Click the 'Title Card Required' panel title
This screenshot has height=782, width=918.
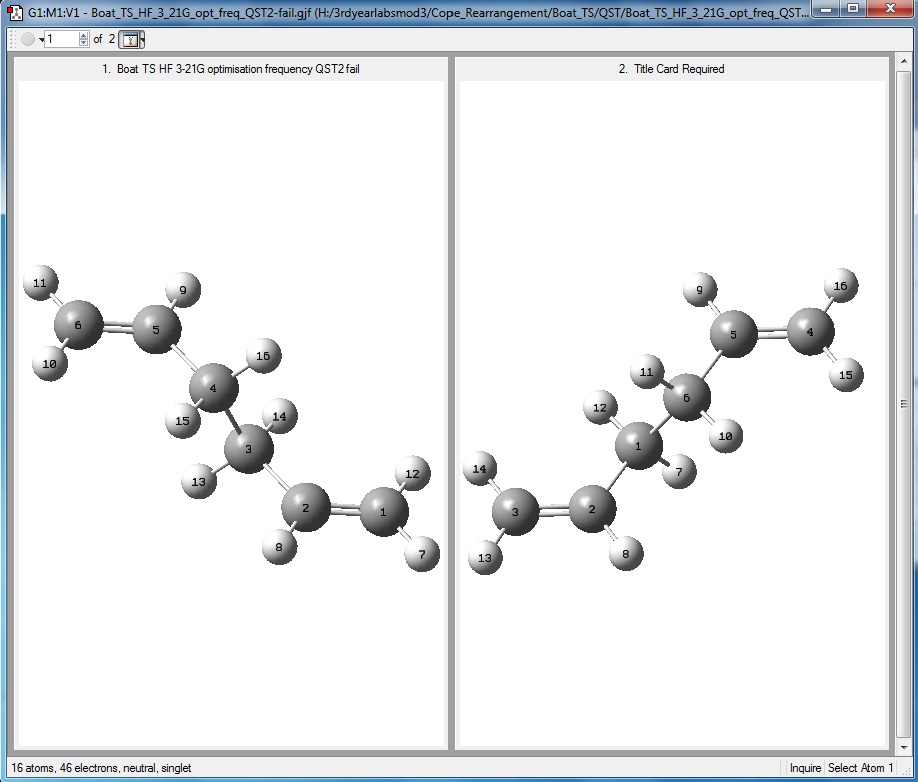679,69
